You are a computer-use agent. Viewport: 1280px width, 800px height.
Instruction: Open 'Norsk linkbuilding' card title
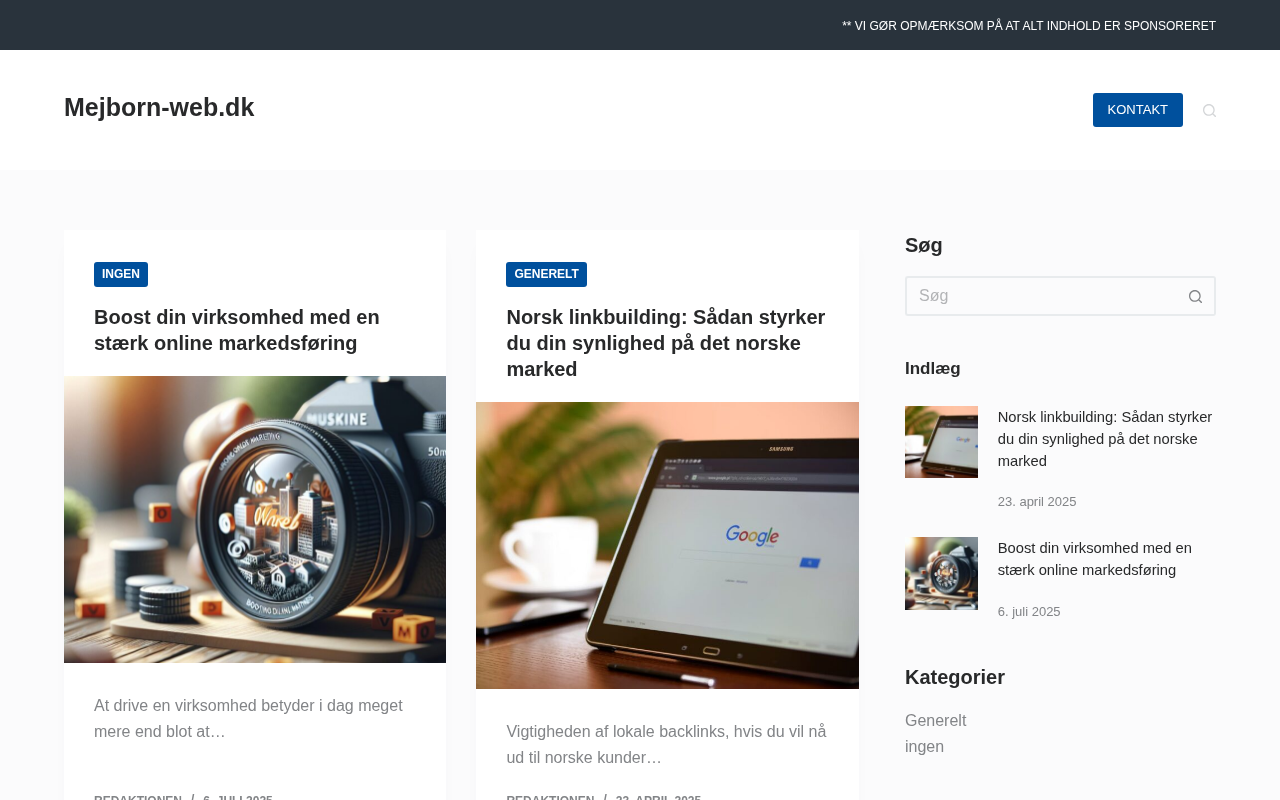(x=666, y=343)
